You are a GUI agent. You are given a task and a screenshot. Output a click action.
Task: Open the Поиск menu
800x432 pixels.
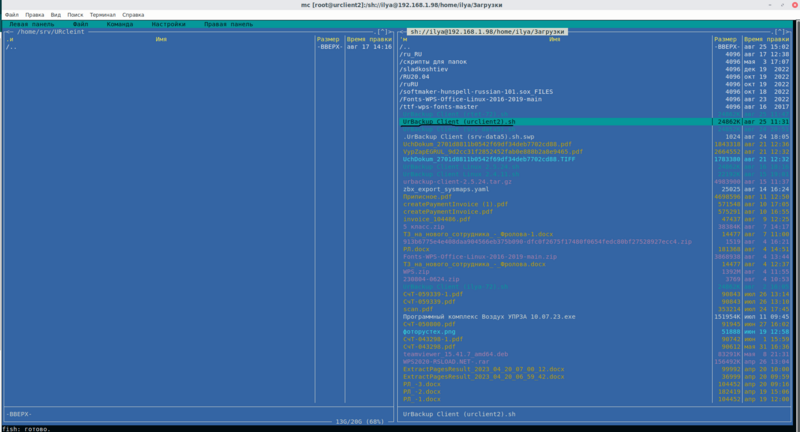75,15
